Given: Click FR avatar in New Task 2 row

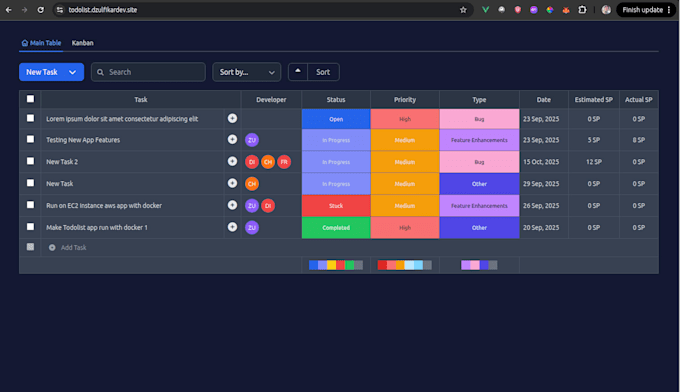Looking at the screenshot, I should point(284,162).
